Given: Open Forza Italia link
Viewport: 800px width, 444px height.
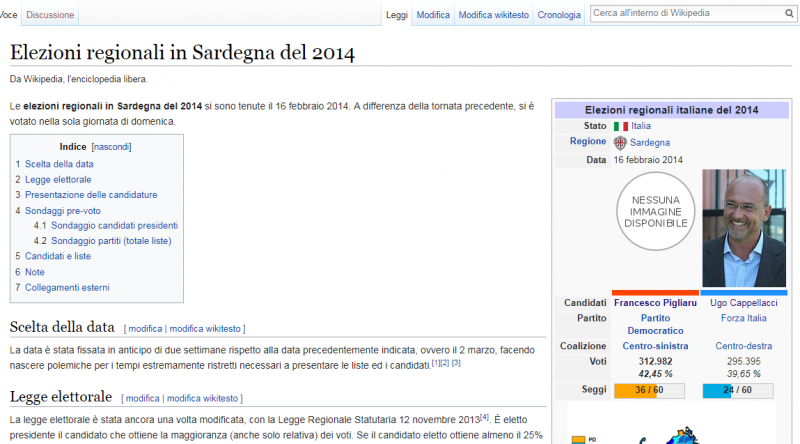Looking at the screenshot, I should pyautogui.click(x=743, y=318).
